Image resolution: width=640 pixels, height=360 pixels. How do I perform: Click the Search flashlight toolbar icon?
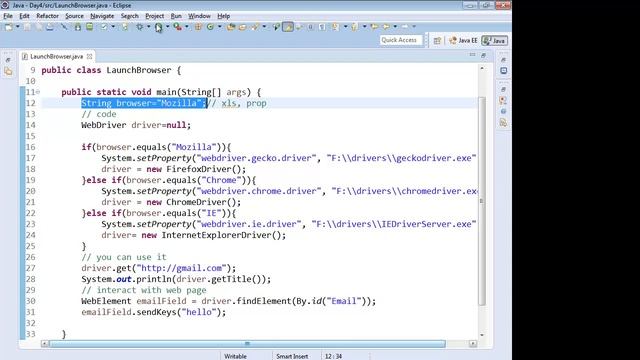(x=255, y=27)
